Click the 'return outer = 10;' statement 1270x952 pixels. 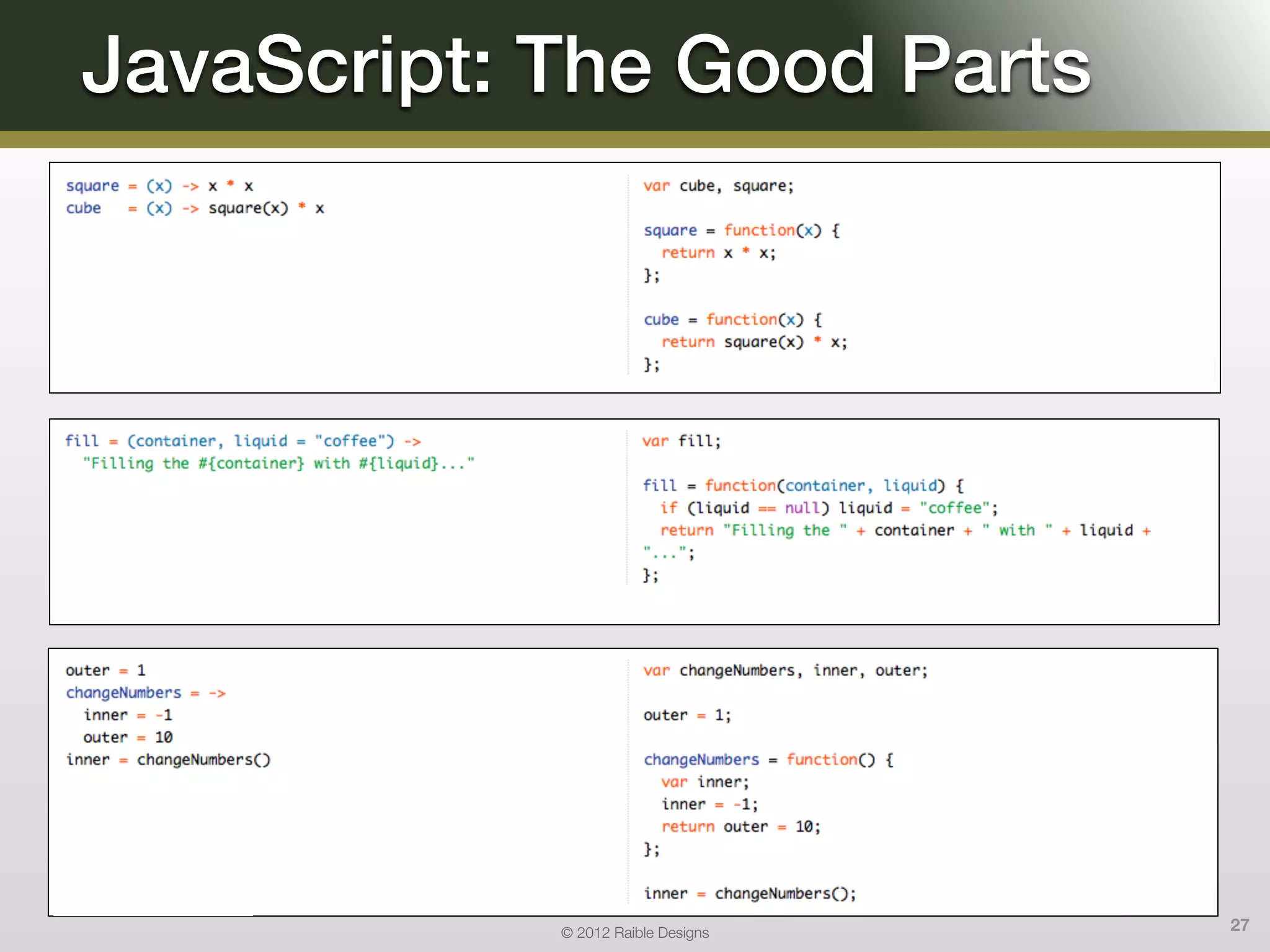click(741, 827)
